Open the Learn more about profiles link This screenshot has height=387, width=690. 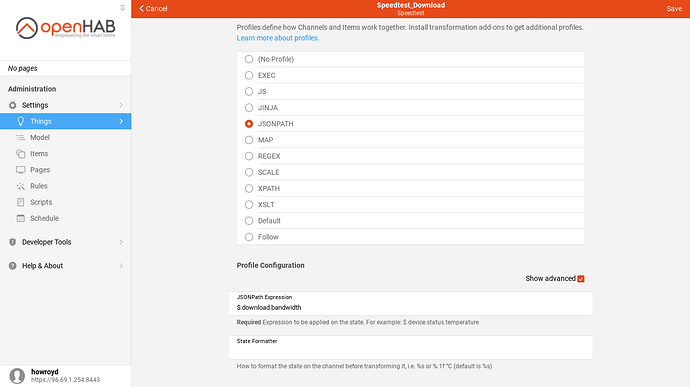click(278, 38)
